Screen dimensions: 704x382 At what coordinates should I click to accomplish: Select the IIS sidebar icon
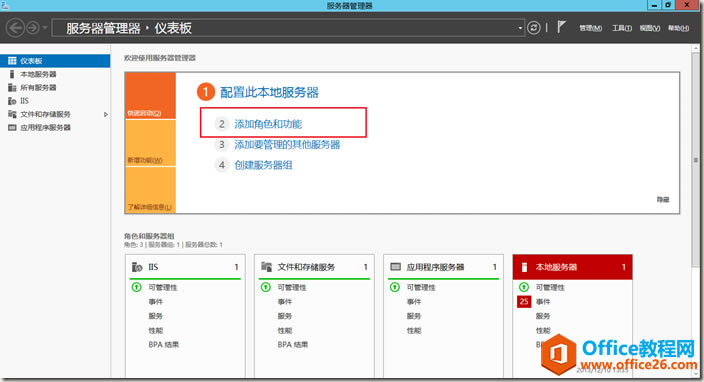[x=12, y=101]
